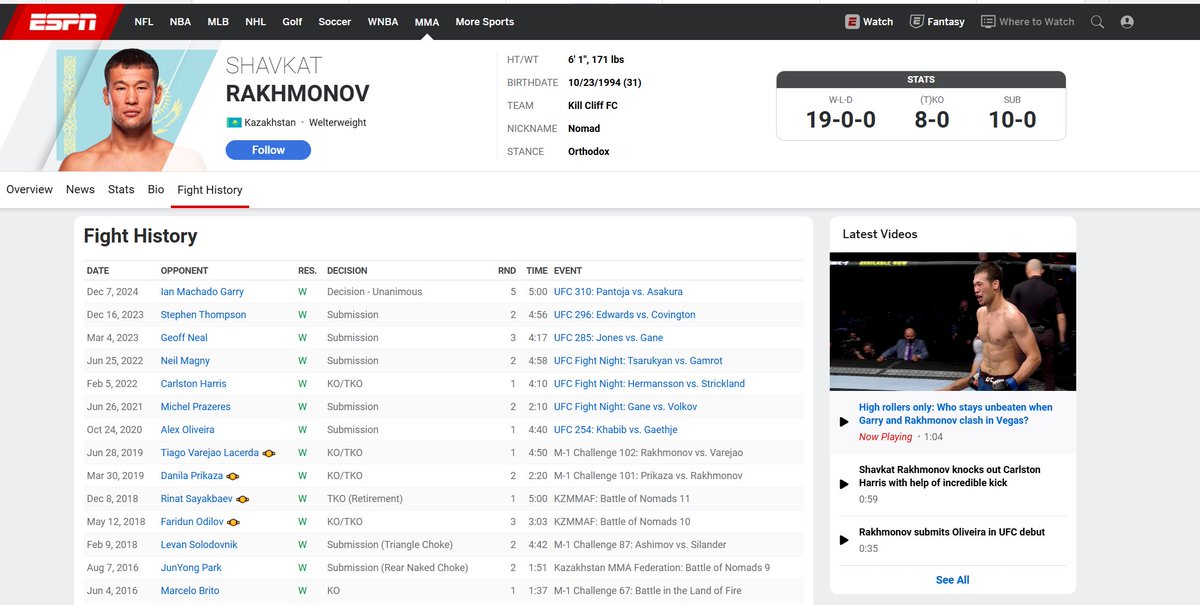Open the search magnifier icon
This screenshot has height=605, width=1200.
tap(1097, 21)
